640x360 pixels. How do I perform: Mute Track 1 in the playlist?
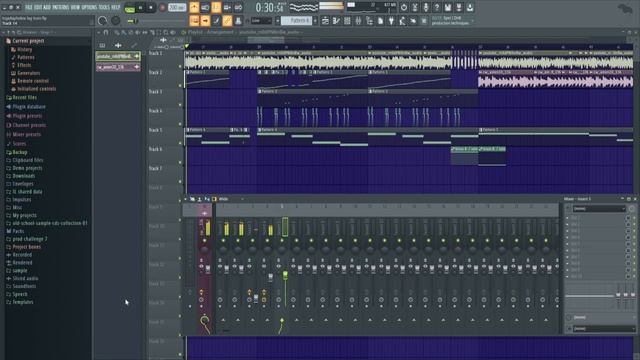pyautogui.click(x=180, y=66)
